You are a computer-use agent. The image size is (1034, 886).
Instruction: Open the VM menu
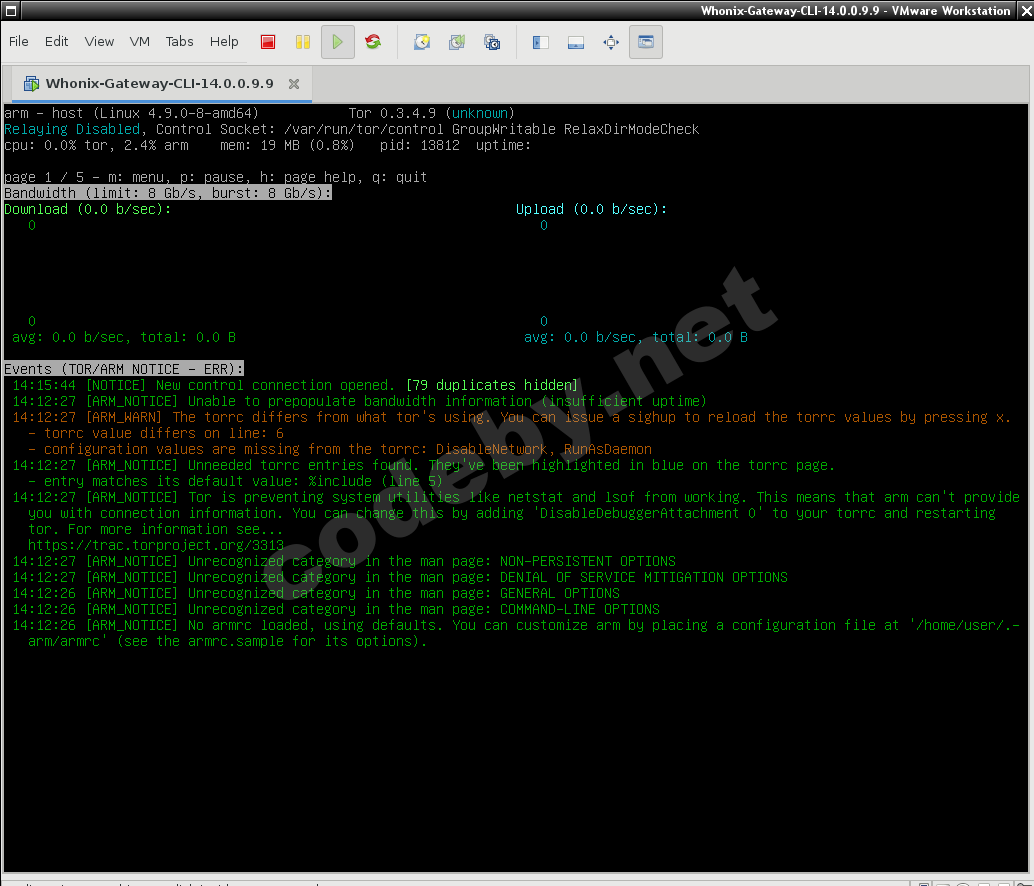click(x=140, y=42)
